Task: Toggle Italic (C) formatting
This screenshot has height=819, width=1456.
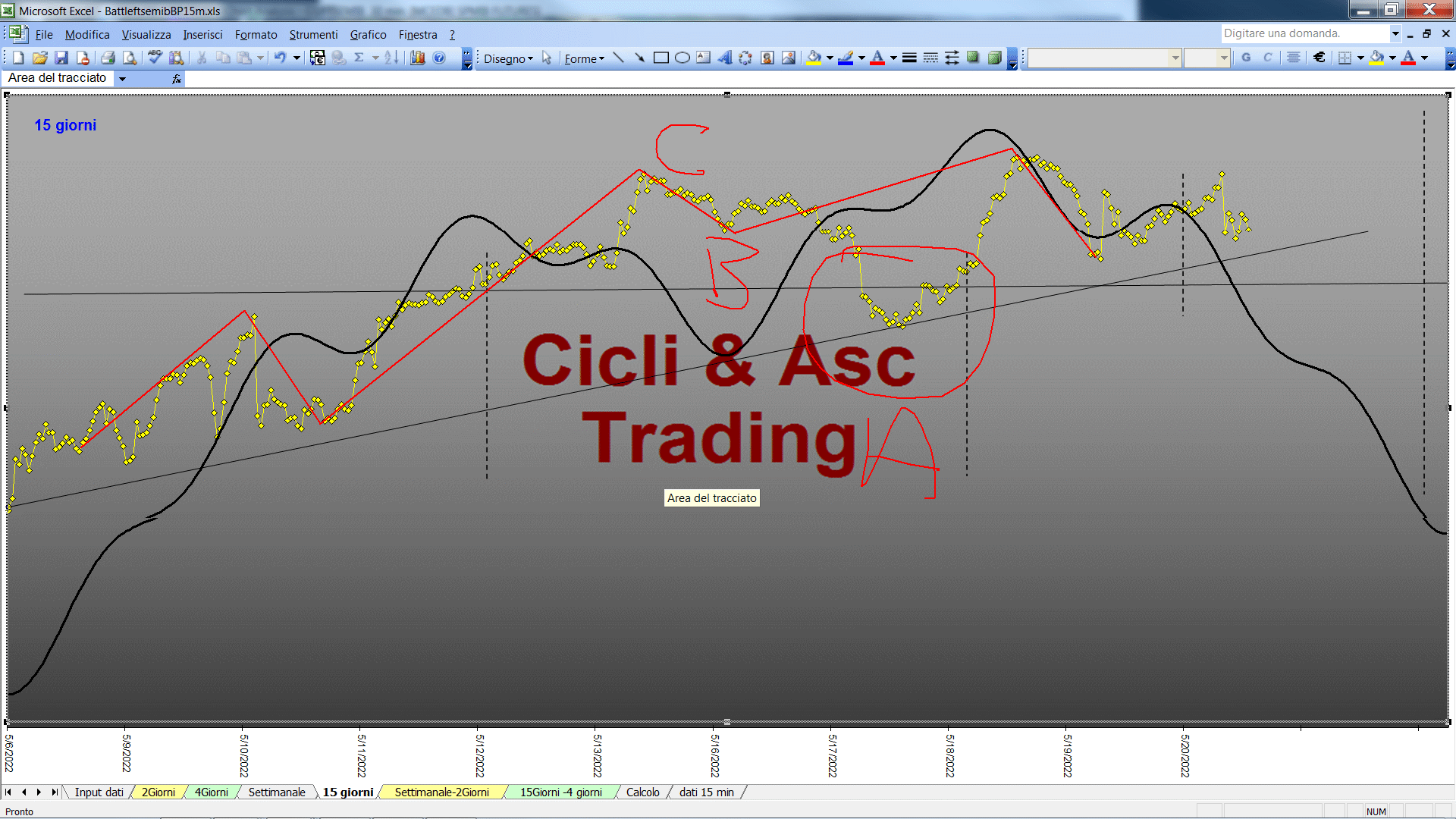Action: point(1267,58)
